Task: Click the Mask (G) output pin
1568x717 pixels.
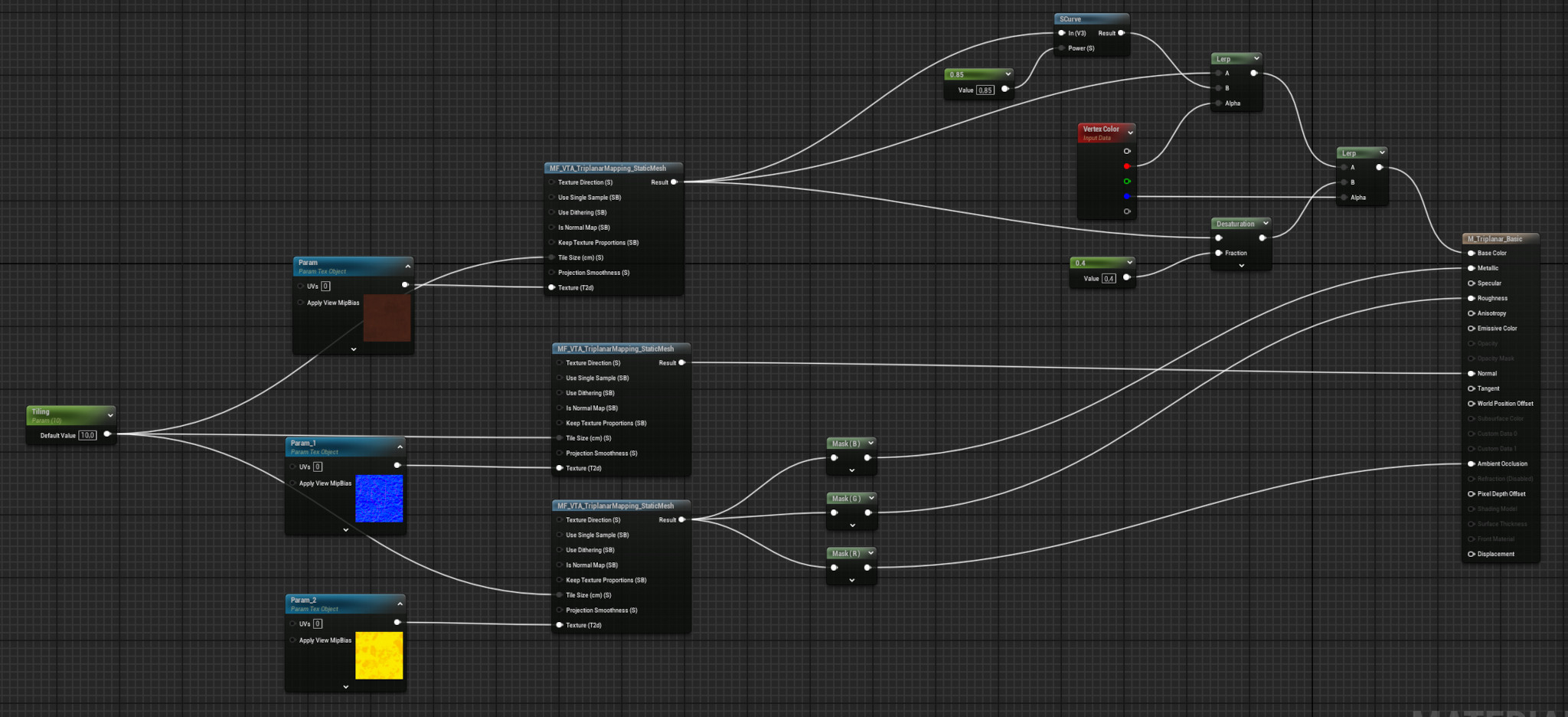Action: [x=867, y=512]
